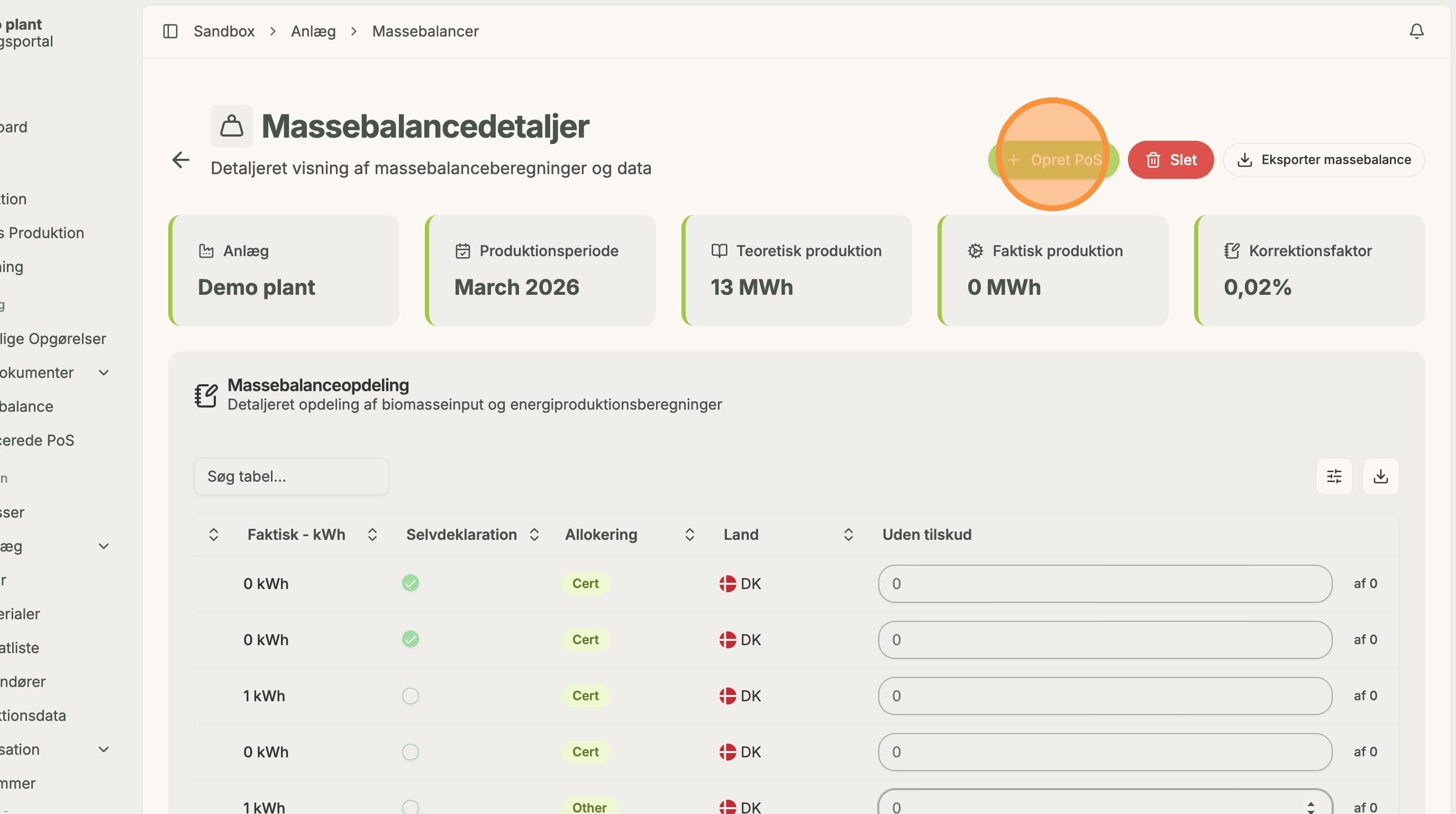The image size is (1456, 814).
Task: Toggle Selvdeklaration check in second 0 kWh row
Action: pos(411,639)
